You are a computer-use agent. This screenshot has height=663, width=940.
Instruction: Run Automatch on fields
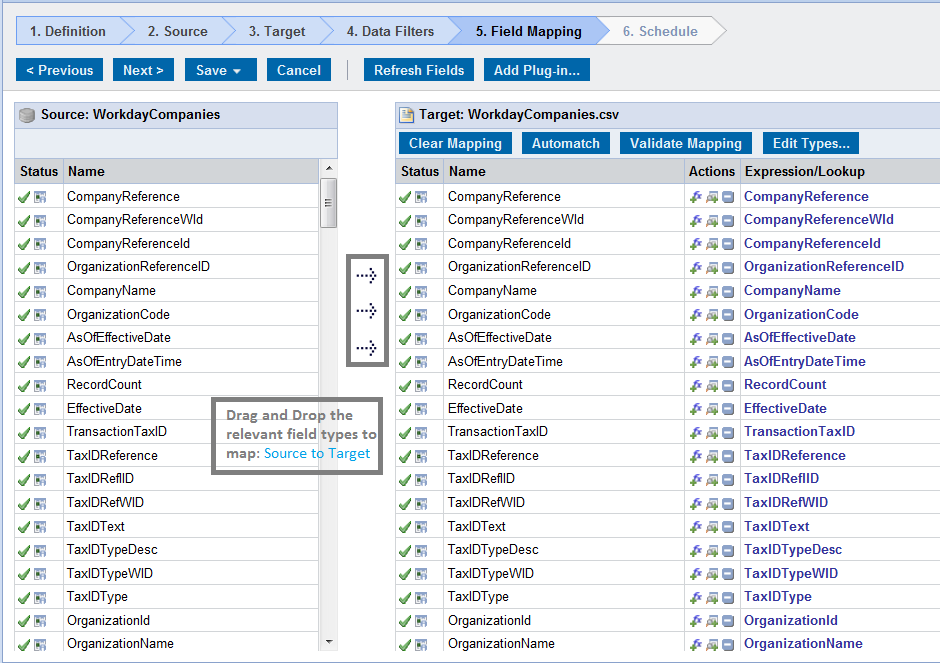[565, 143]
